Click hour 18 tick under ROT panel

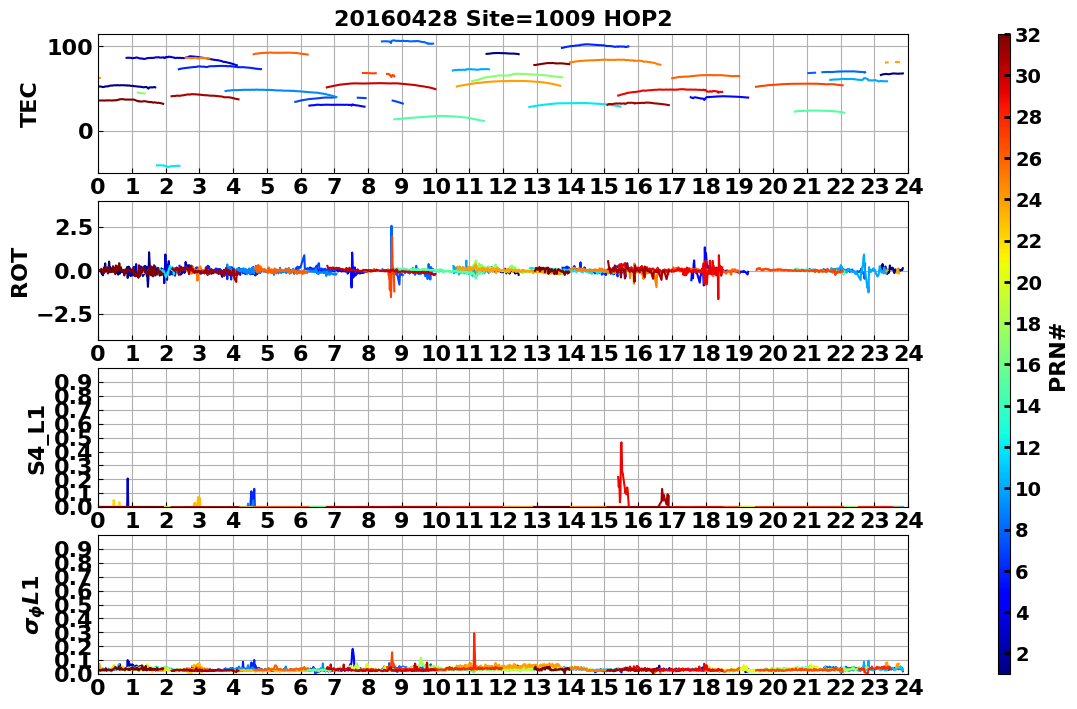705,354
